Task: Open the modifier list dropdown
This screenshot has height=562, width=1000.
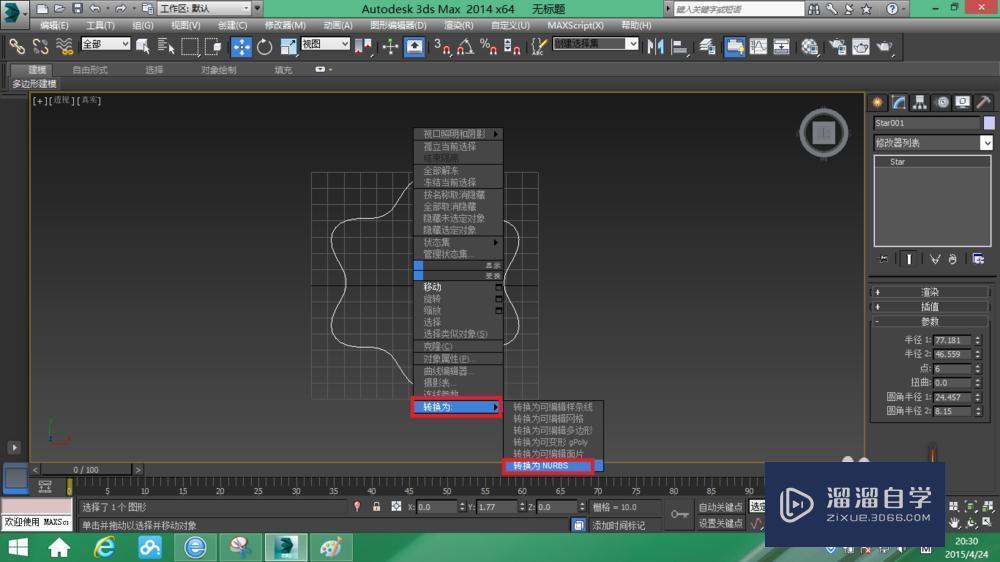Action: click(933, 143)
